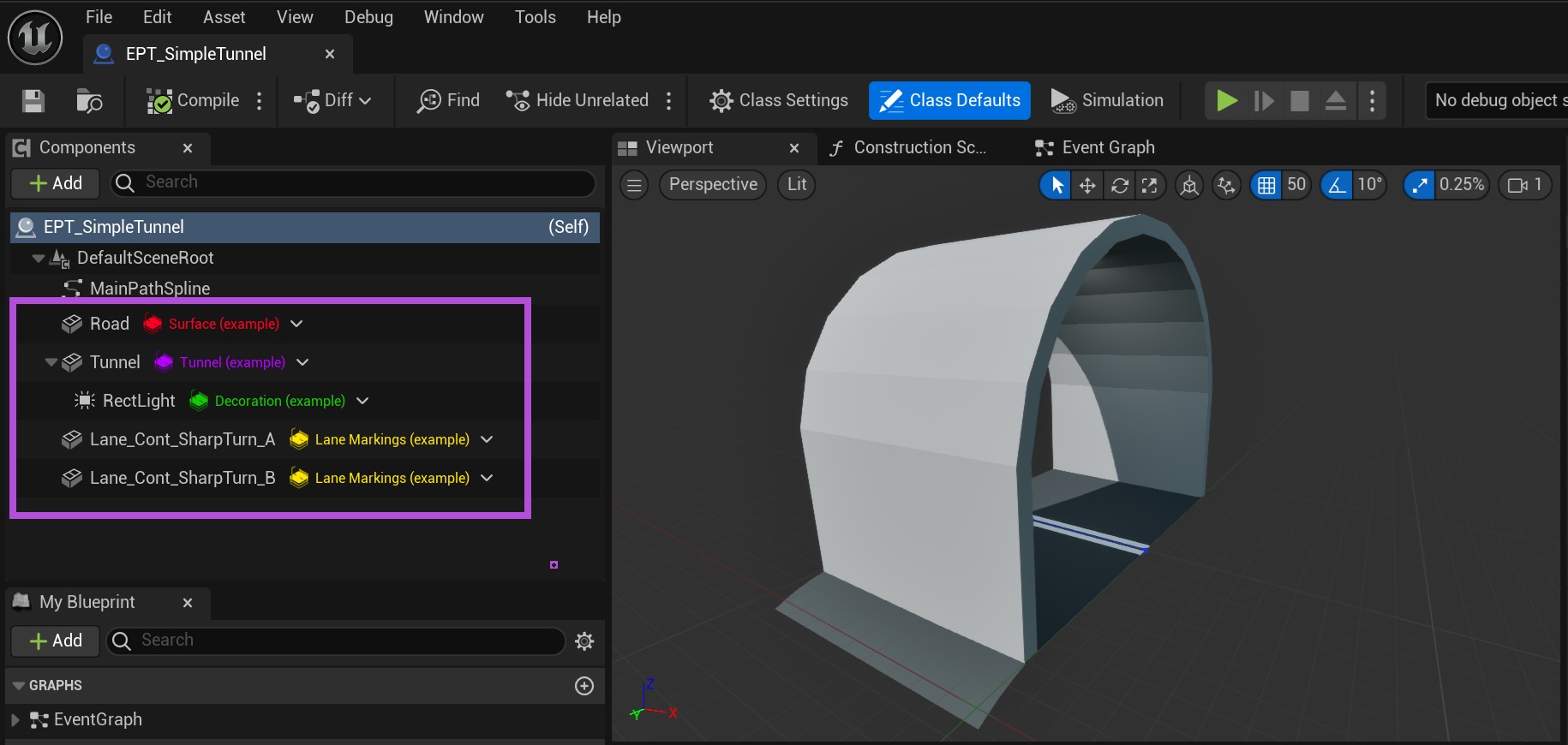The width and height of the screenshot is (1568, 745).
Task: Activate the Translate move tool
Action: [1087, 185]
